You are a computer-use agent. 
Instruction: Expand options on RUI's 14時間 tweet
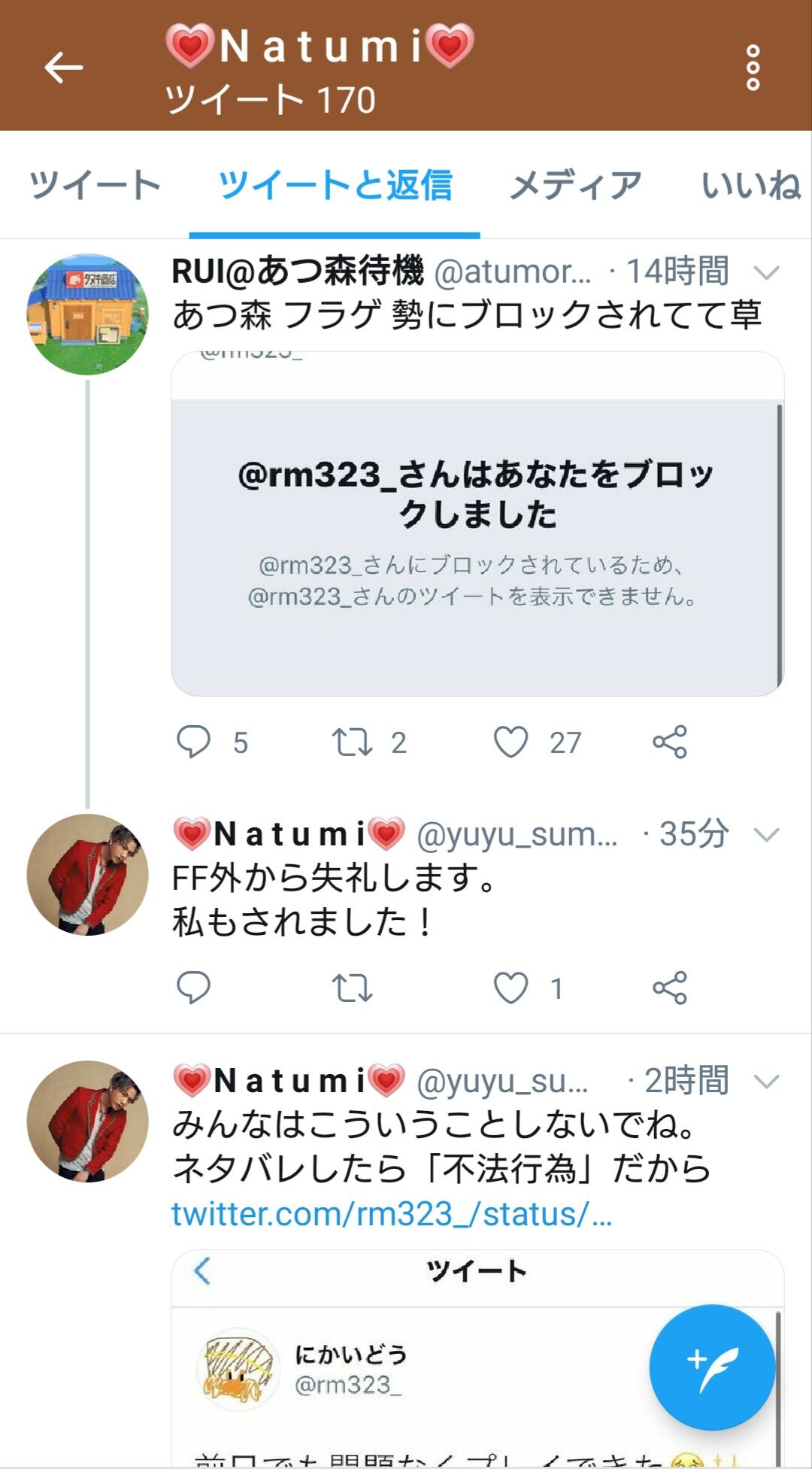tap(766, 275)
